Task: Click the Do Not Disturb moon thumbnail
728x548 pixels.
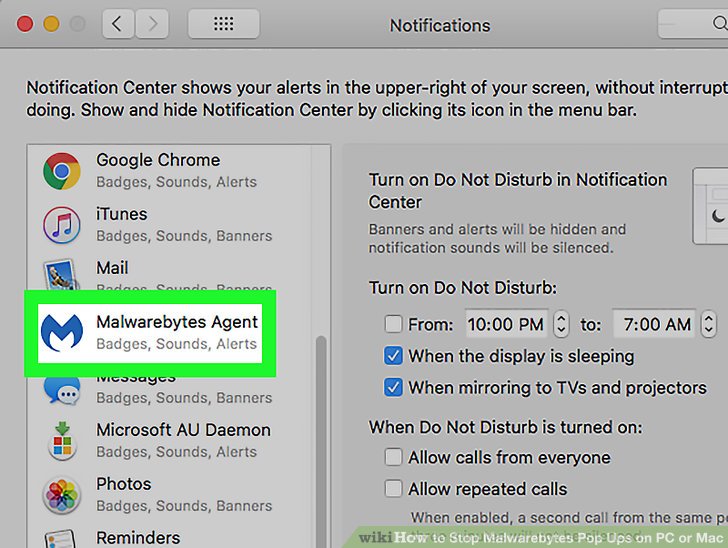Action: point(710,206)
